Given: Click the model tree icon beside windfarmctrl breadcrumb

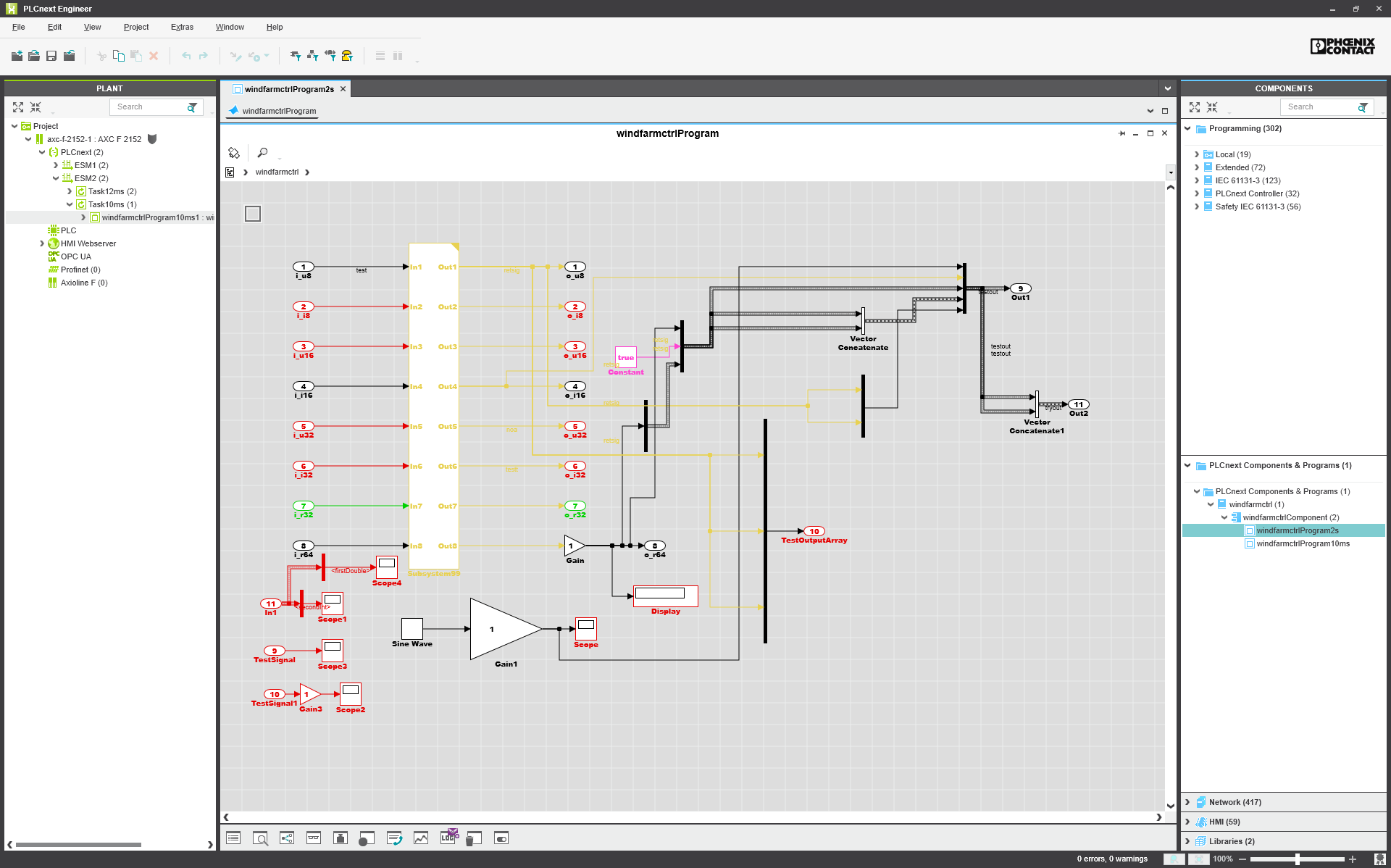Looking at the screenshot, I should [x=230, y=172].
